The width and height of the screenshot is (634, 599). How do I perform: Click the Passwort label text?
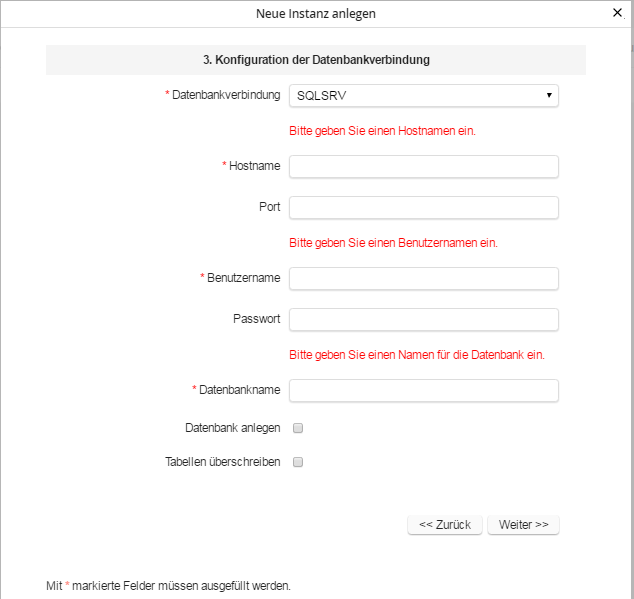[x=256, y=319]
